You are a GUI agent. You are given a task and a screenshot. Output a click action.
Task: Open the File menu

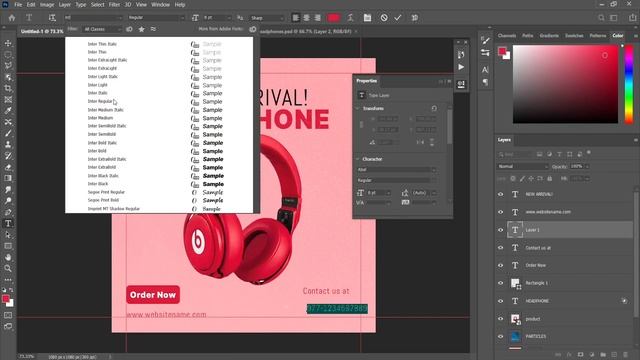click(x=18, y=4)
